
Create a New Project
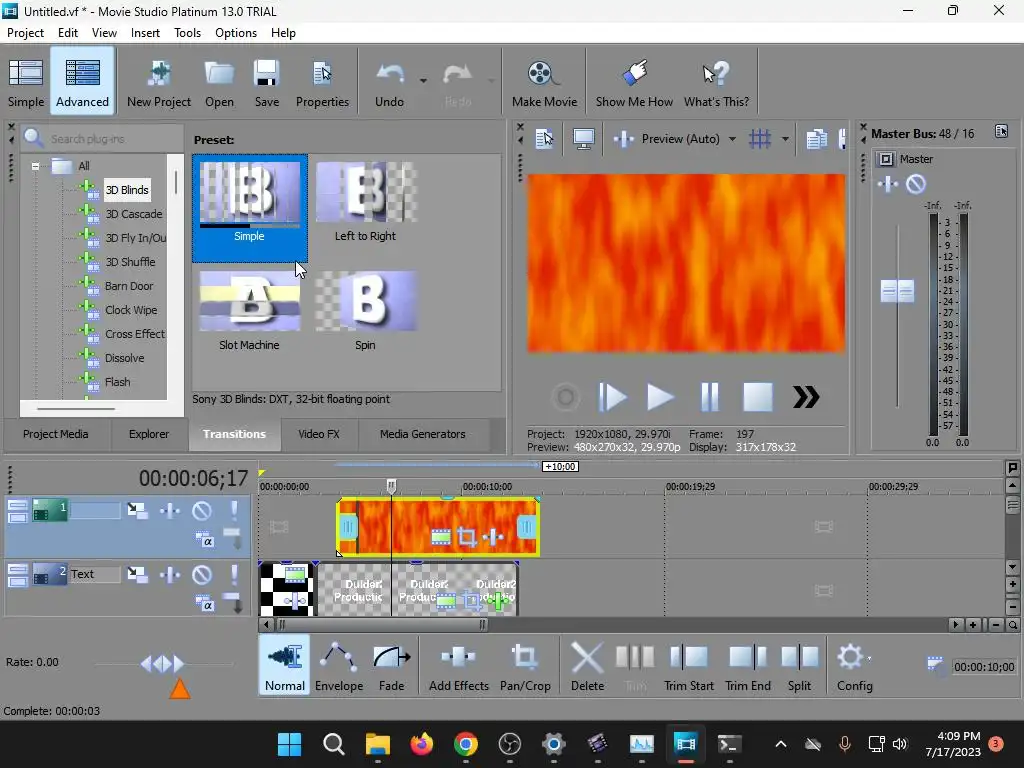click(x=159, y=82)
